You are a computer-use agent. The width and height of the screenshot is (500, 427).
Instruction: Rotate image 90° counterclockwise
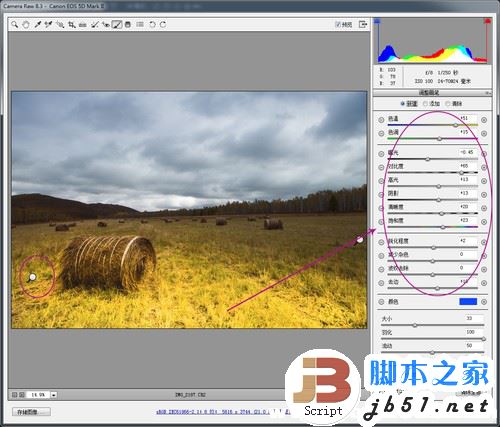(152, 25)
